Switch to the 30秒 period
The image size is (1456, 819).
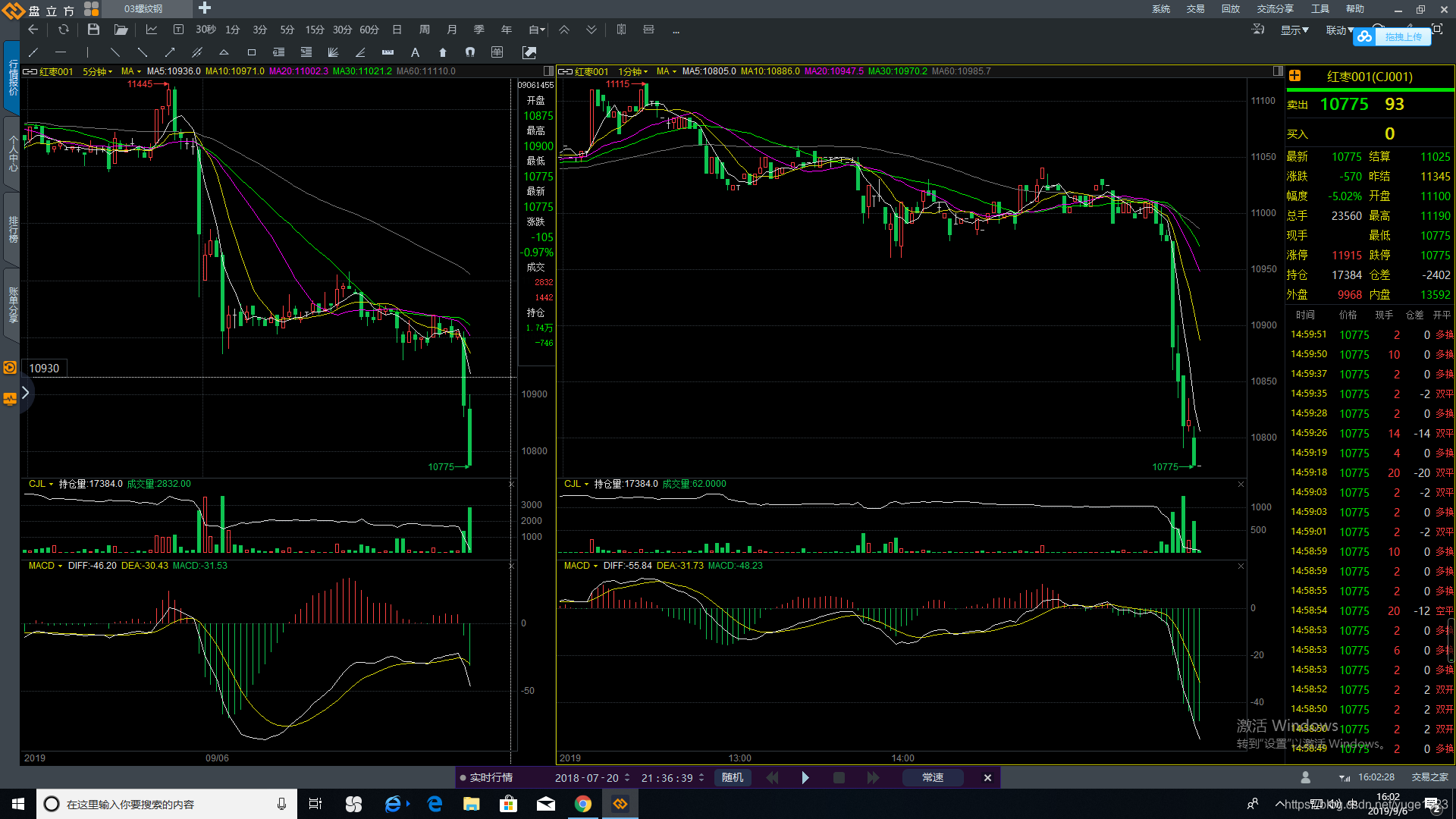[x=206, y=30]
